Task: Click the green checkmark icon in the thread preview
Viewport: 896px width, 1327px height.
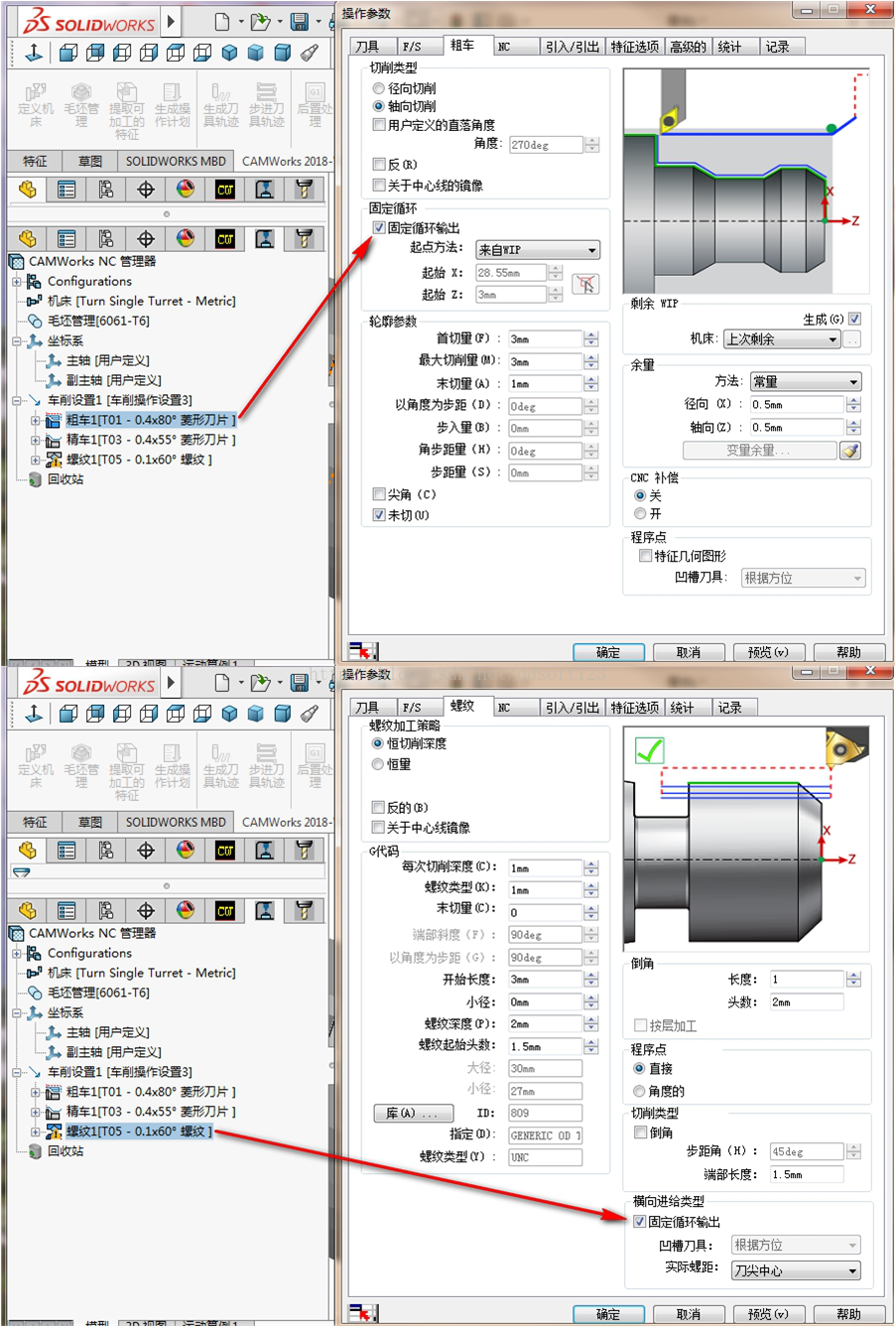Action: 649,750
